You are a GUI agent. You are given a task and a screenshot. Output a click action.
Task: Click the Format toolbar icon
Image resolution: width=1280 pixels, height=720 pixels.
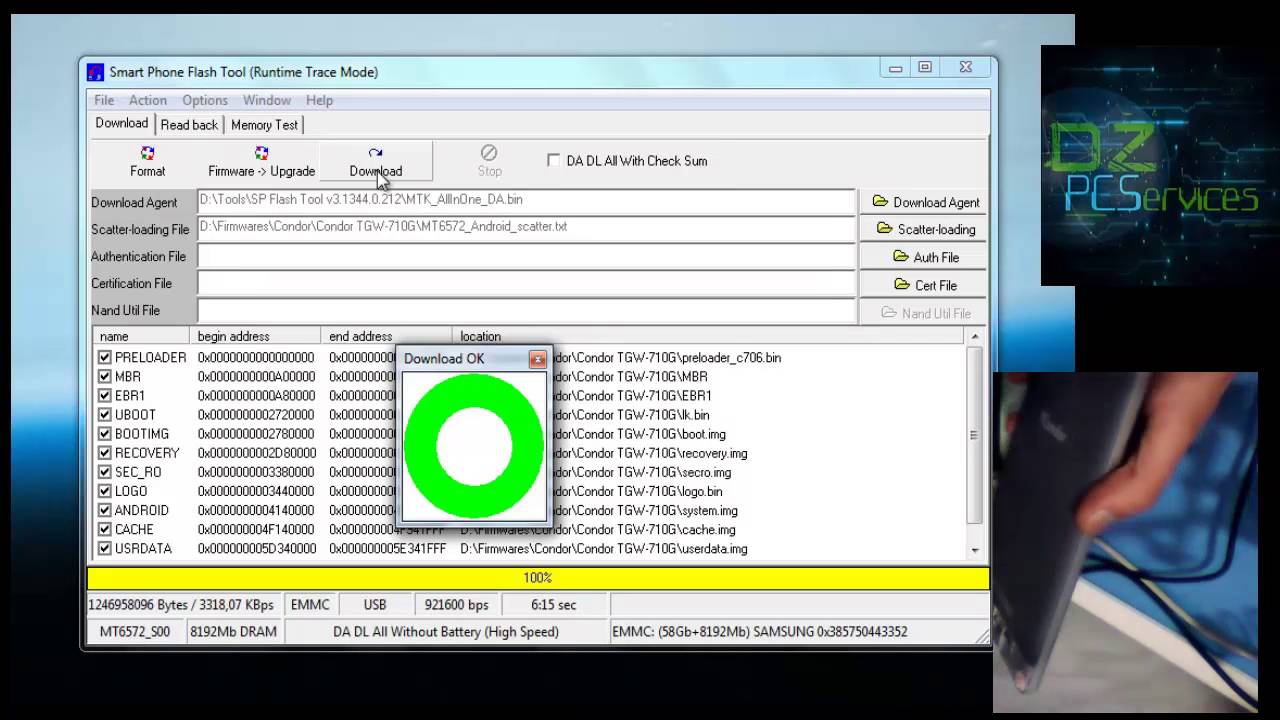(147, 162)
